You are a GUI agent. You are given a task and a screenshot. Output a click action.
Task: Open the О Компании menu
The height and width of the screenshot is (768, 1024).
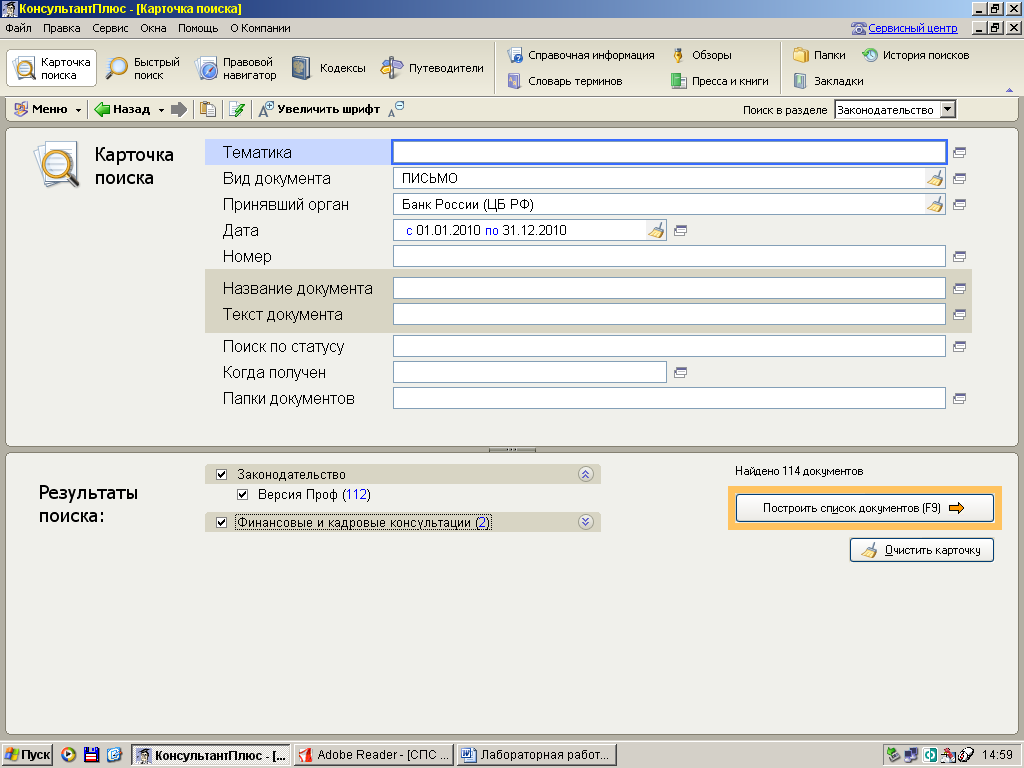point(260,28)
